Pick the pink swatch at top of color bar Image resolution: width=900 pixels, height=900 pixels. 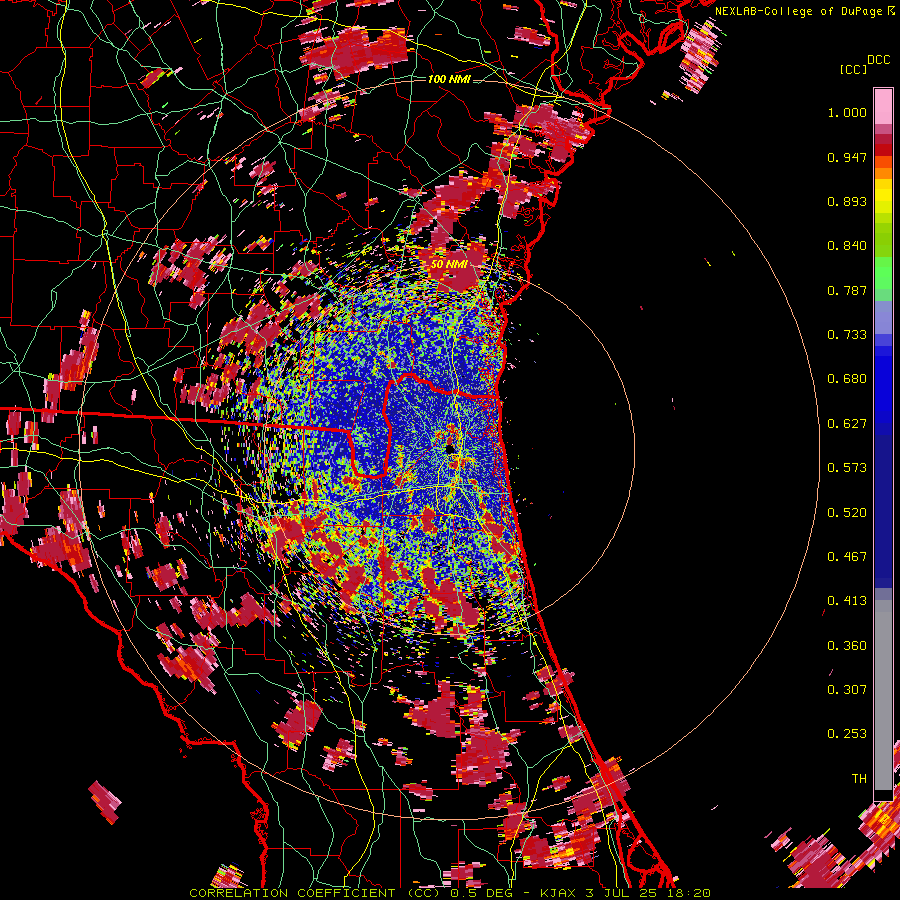(883, 106)
